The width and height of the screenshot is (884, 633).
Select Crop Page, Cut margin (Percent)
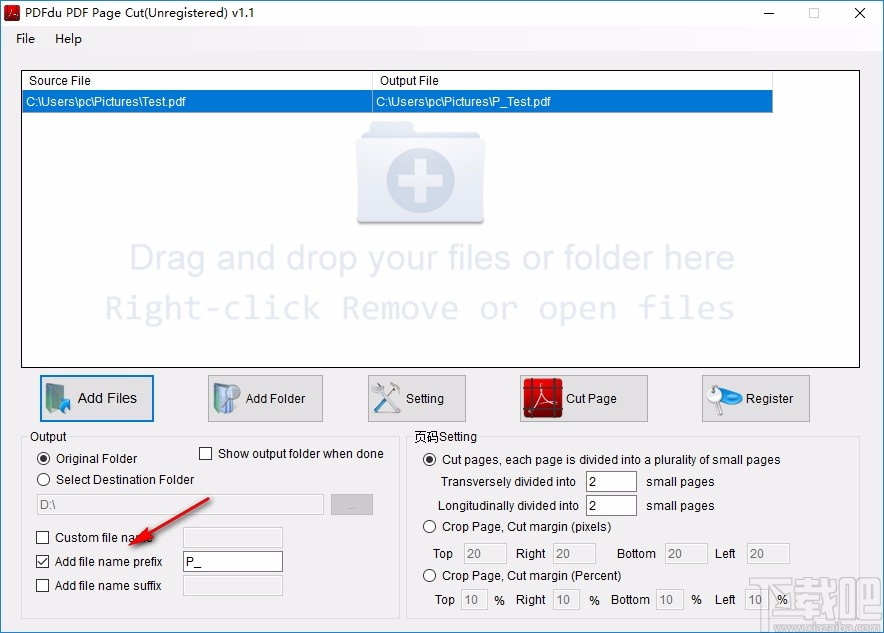point(429,575)
